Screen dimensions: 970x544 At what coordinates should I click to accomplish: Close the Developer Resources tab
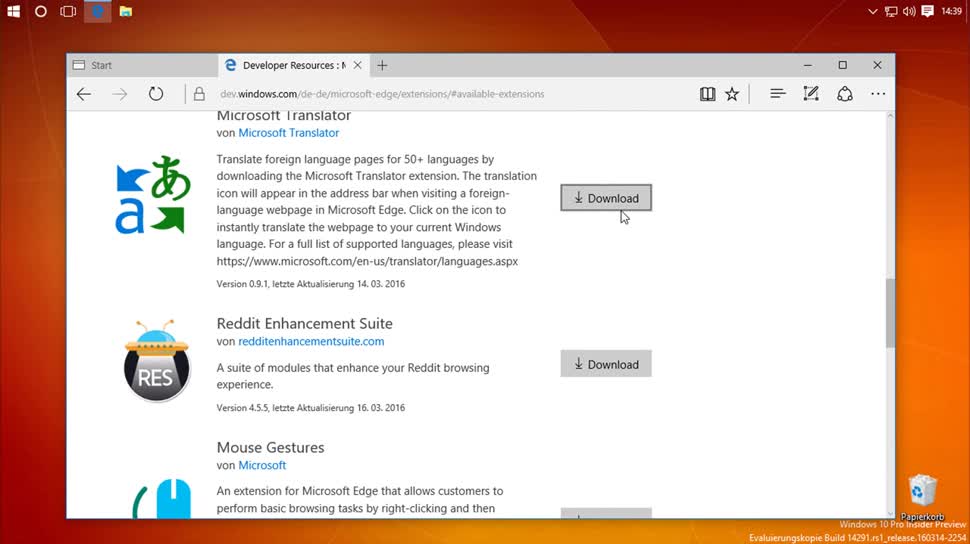tap(358, 65)
